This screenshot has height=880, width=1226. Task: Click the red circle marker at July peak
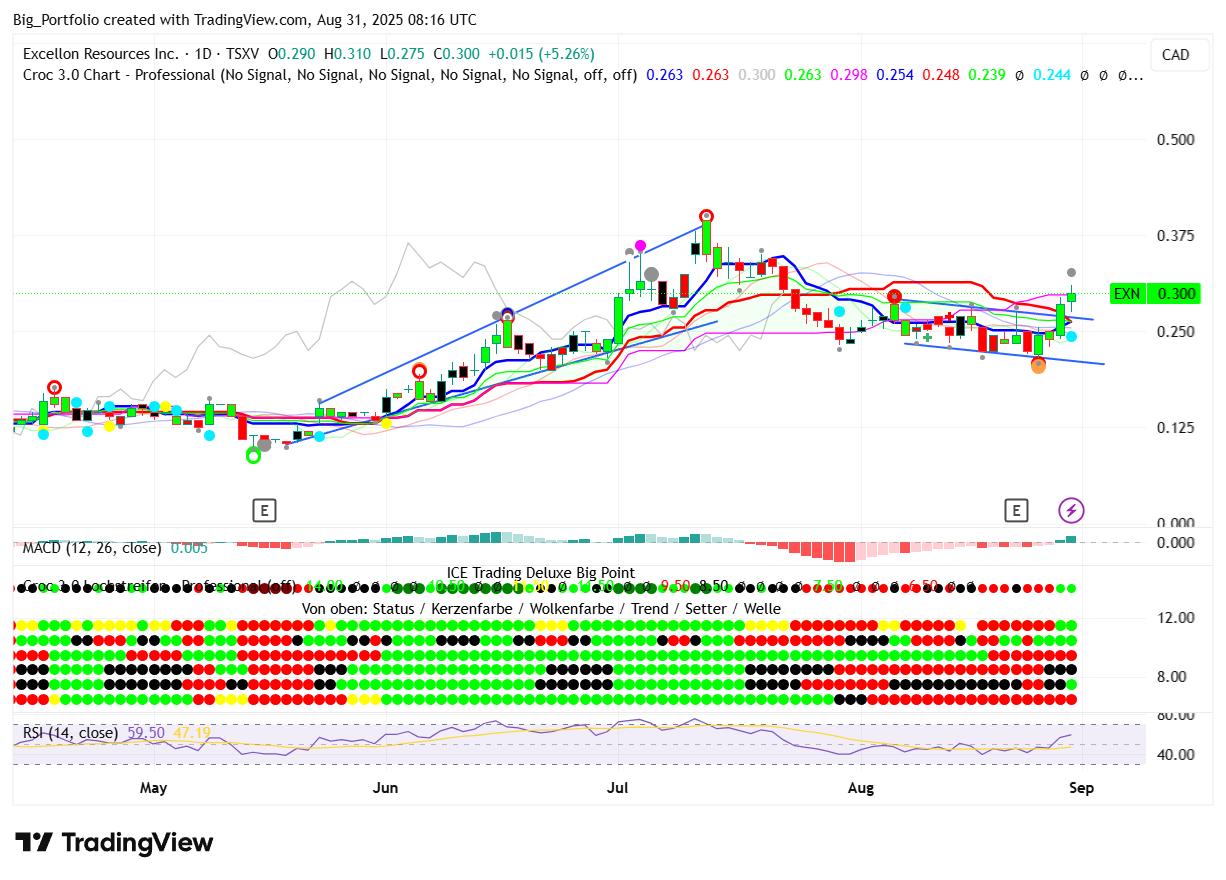click(706, 216)
